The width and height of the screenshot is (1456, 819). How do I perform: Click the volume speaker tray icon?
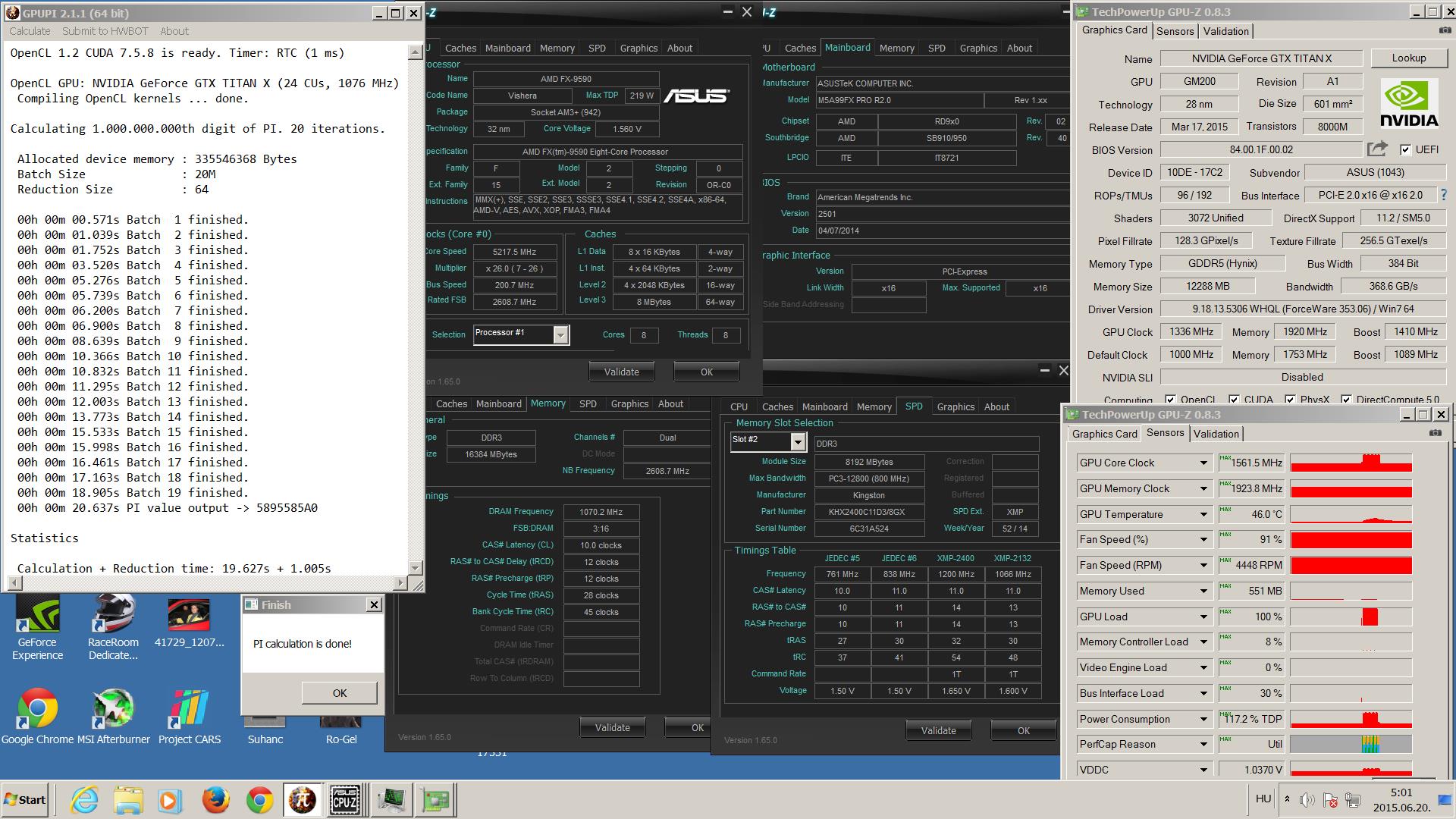click(1307, 800)
